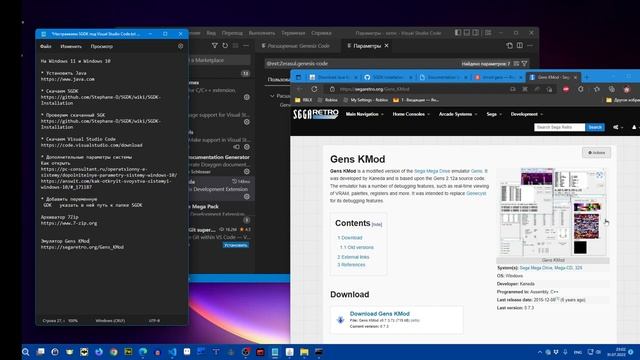Click the settings filter funnel icon in VS Code
This screenshot has height=360, width=640.
point(524,64)
